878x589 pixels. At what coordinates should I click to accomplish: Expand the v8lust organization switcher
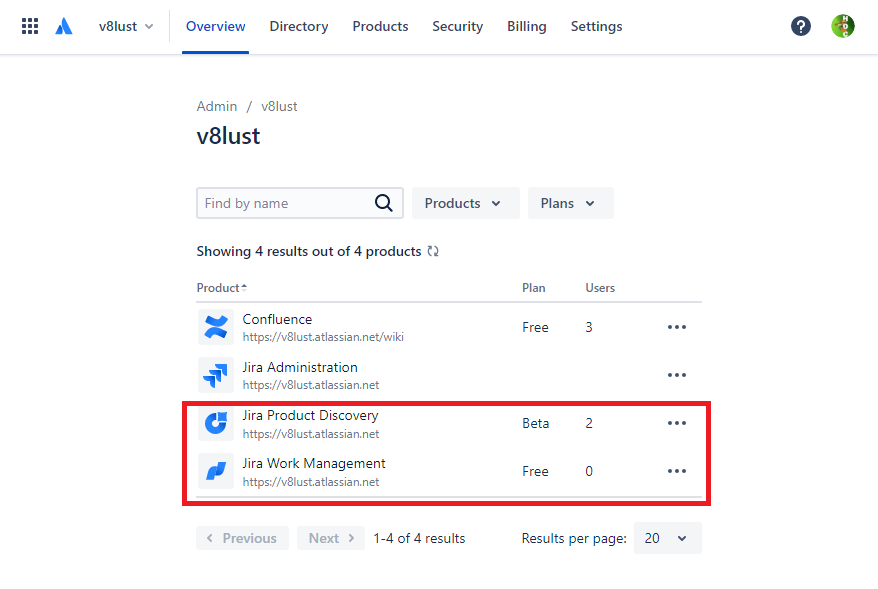[126, 26]
